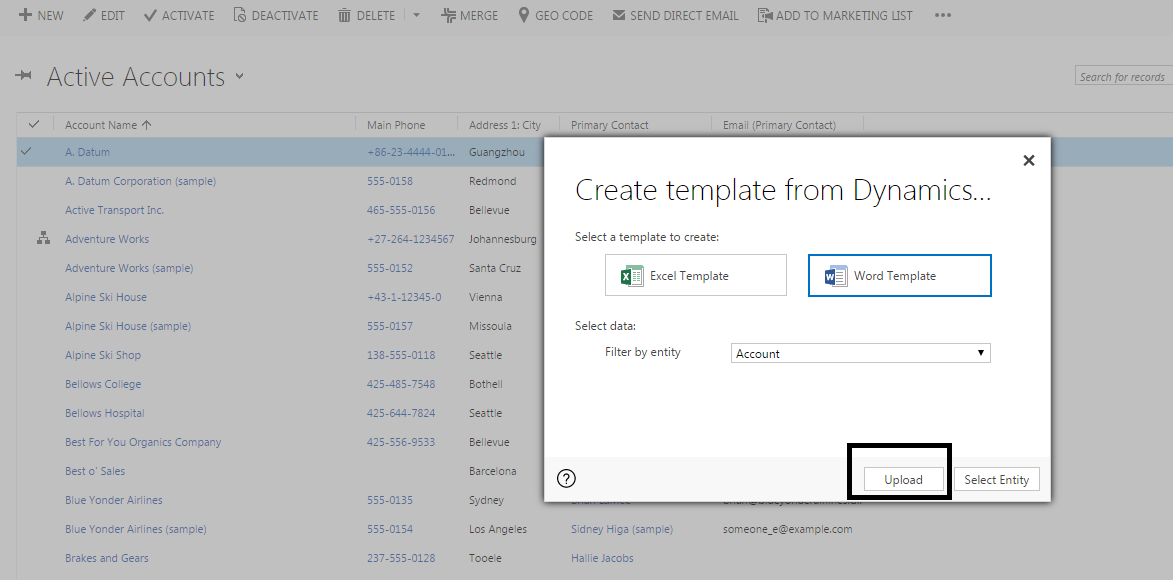
Task: Open the Adventure Works account link
Action: (x=107, y=239)
